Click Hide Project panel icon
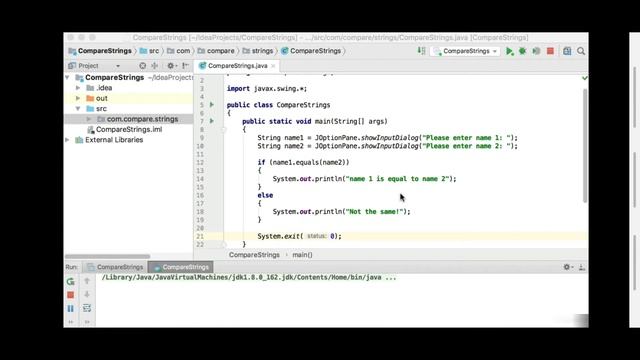This screenshot has width=640, height=360. [x=185, y=65]
